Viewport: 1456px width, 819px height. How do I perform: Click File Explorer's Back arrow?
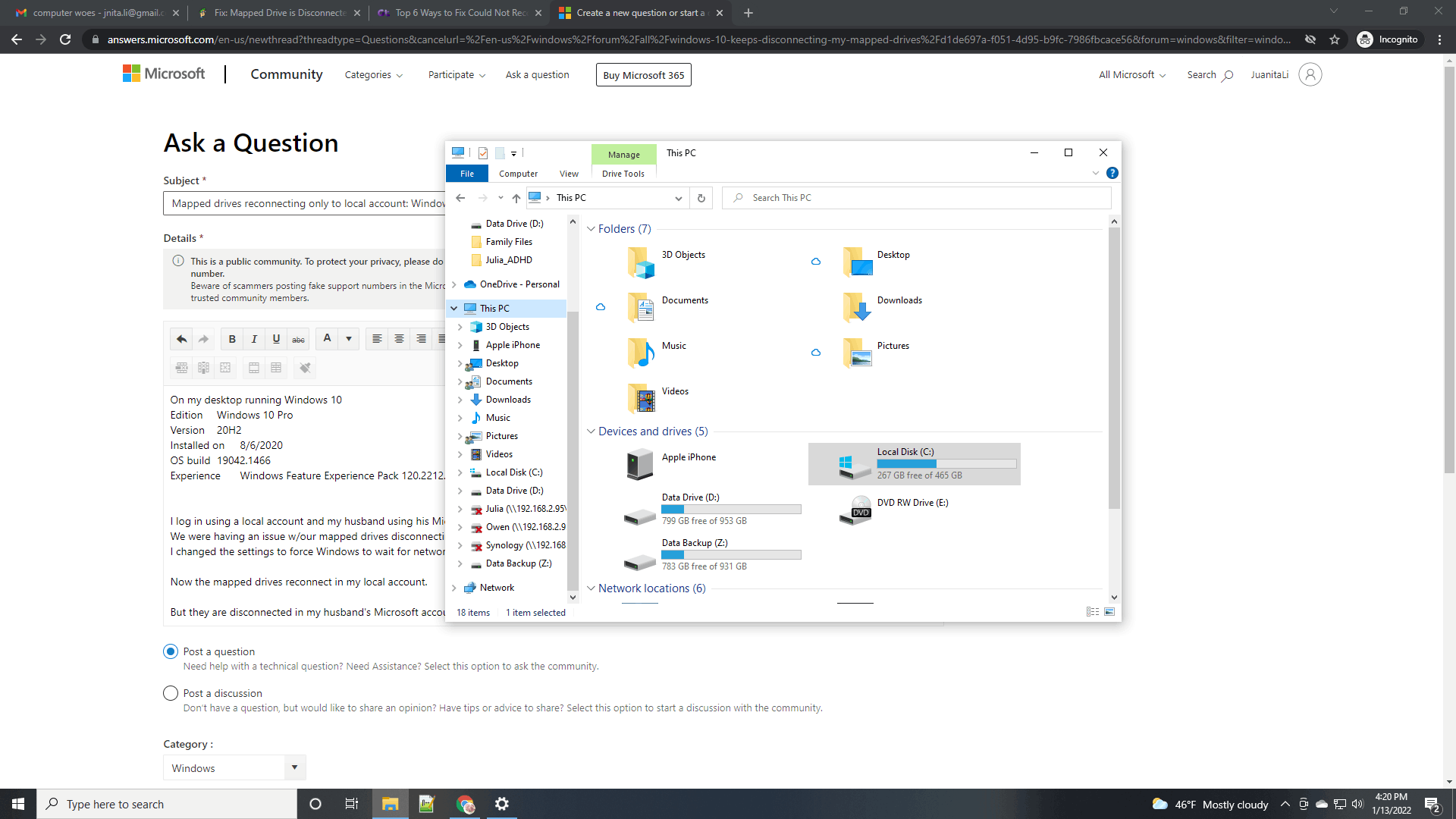point(460,198)
